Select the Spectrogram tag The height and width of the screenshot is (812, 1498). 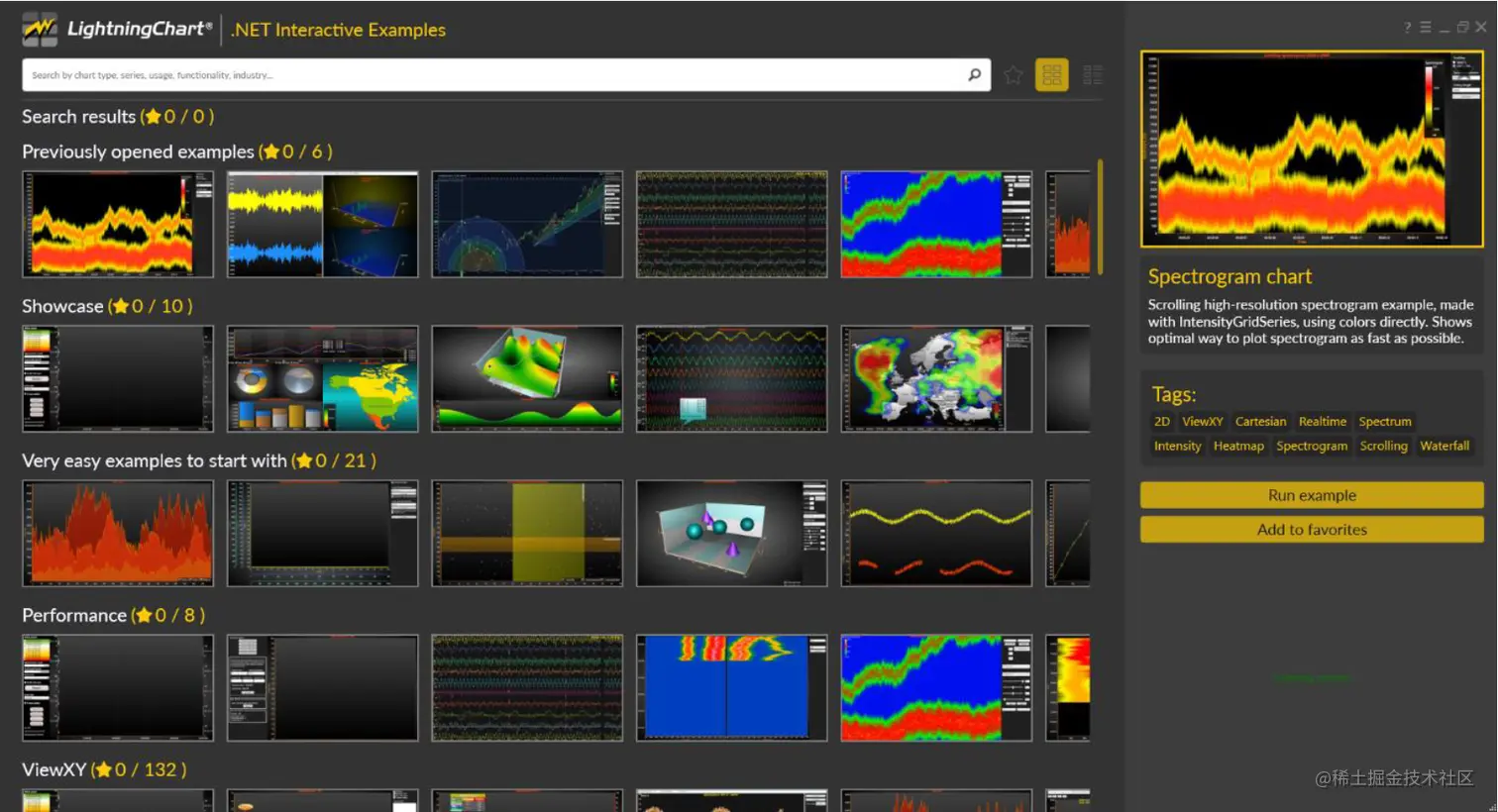1312,447
